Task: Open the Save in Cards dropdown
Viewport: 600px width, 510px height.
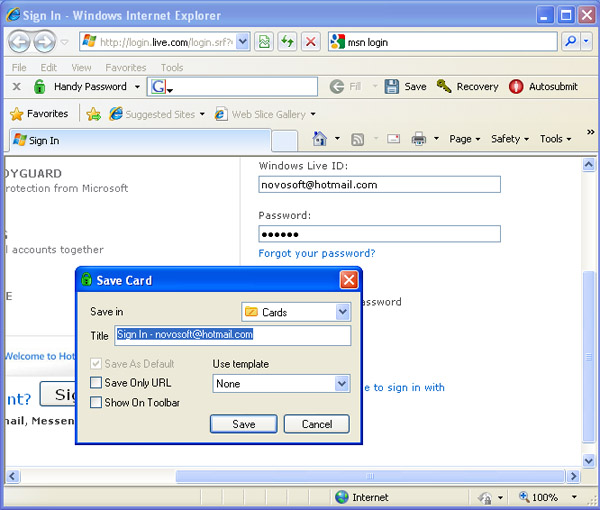Action: tap(343, 312)
